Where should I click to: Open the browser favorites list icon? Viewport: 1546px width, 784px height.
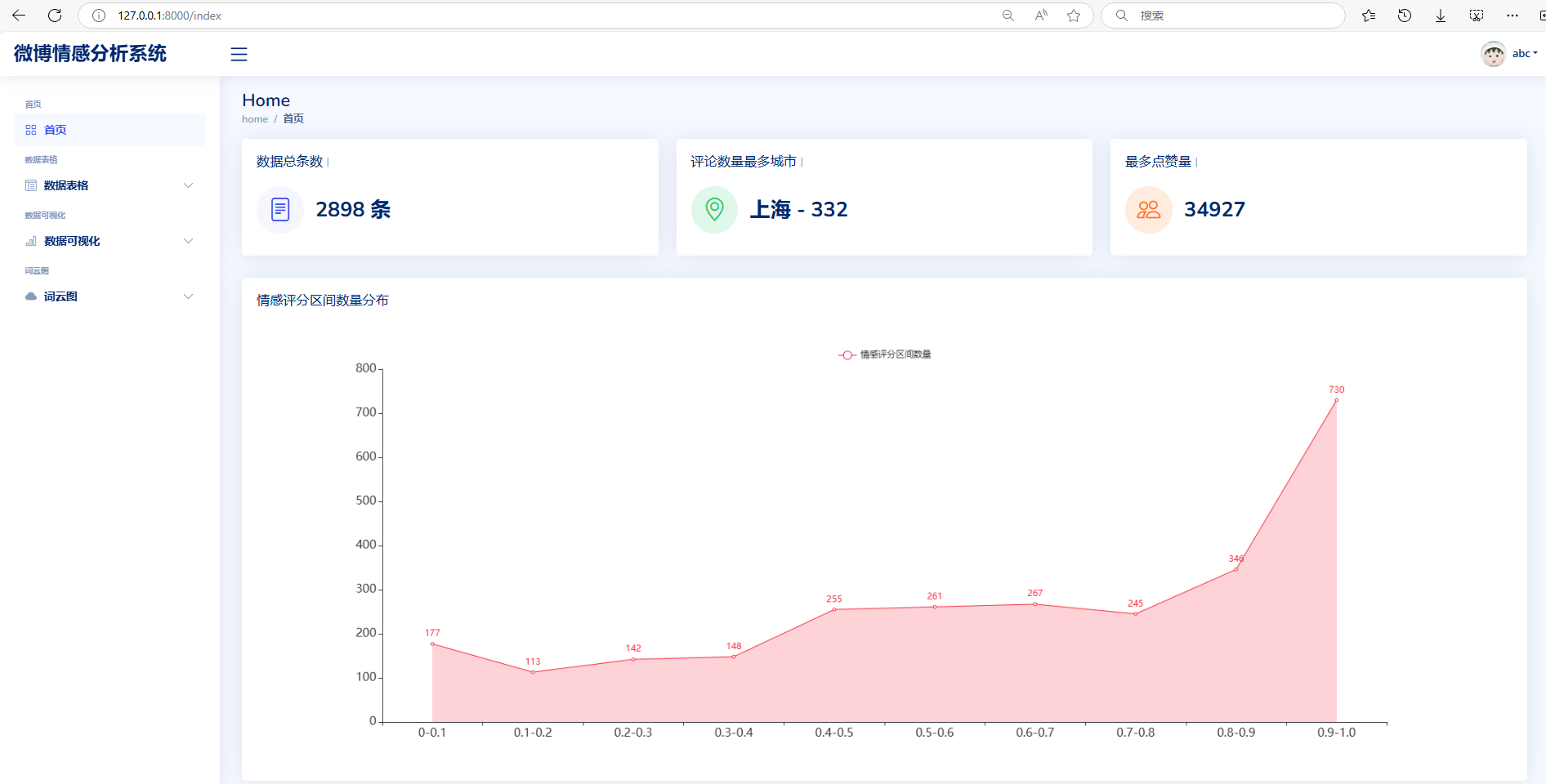[1369, 16]
